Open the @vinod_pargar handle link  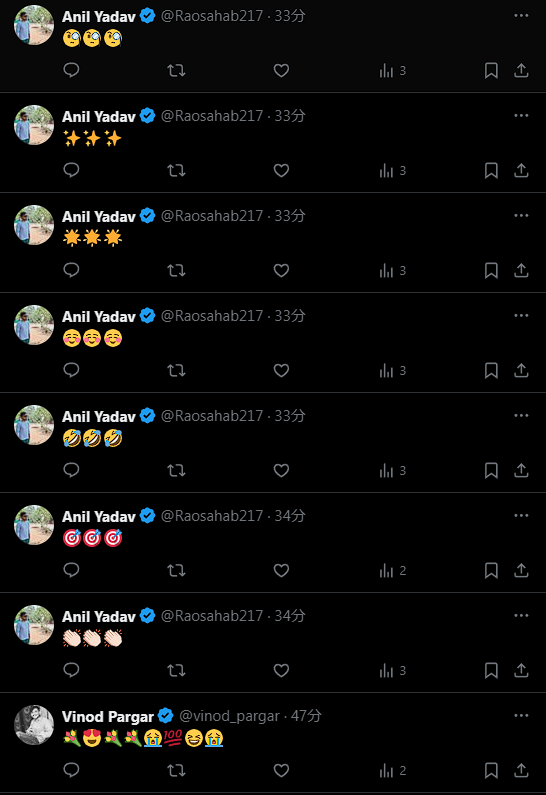229,716
